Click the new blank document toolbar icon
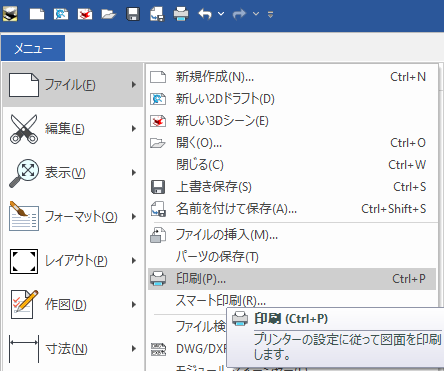 [37, 14]
